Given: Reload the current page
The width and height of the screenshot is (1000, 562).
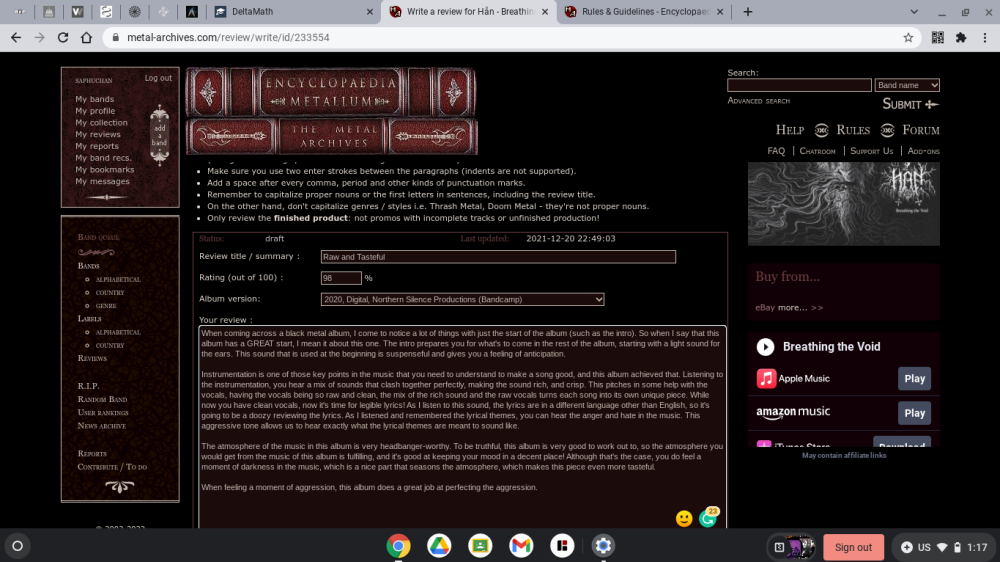Looking at the screenshot, I should pos(62,38).
